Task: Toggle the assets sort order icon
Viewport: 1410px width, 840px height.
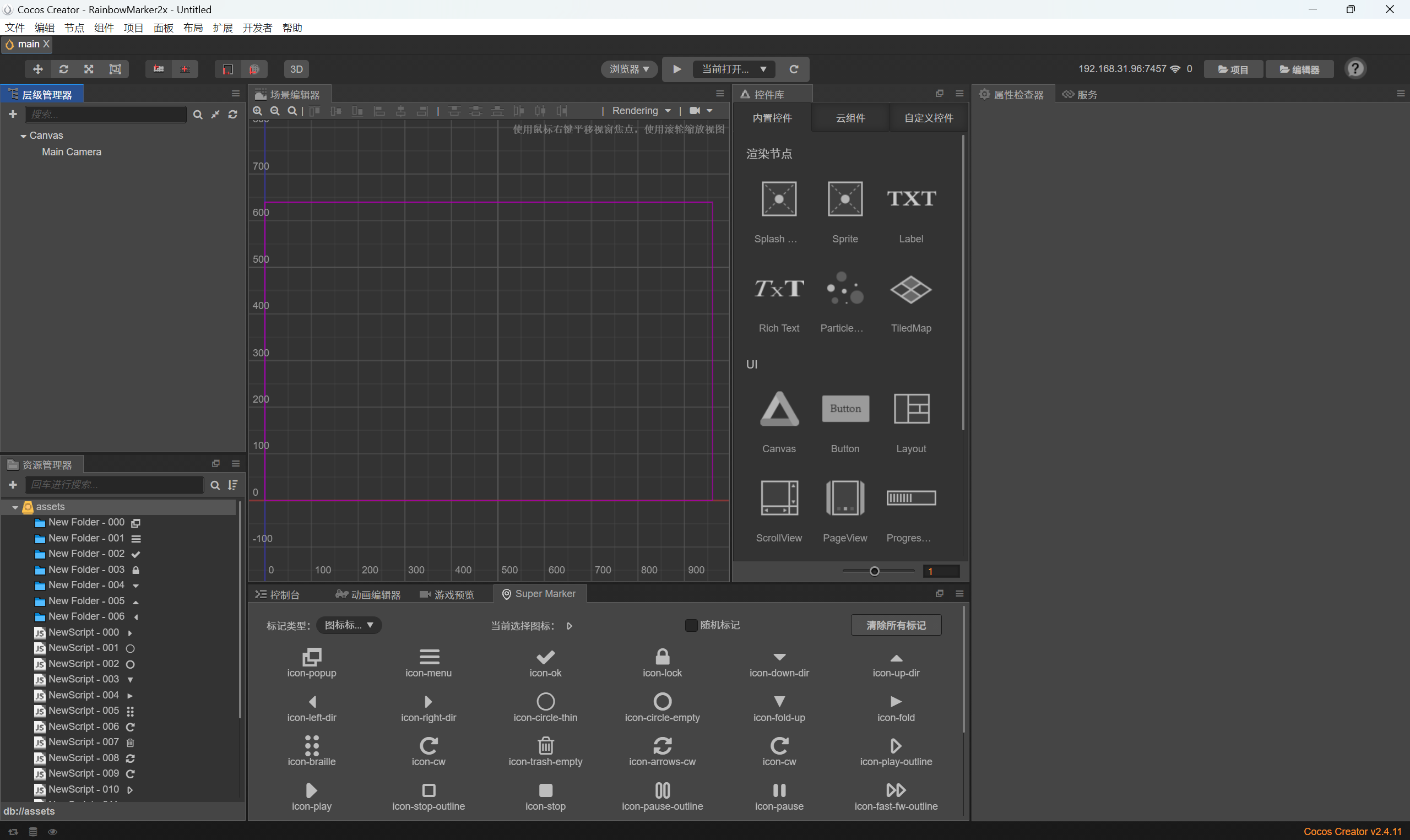Action: click(x=232, y=485)
